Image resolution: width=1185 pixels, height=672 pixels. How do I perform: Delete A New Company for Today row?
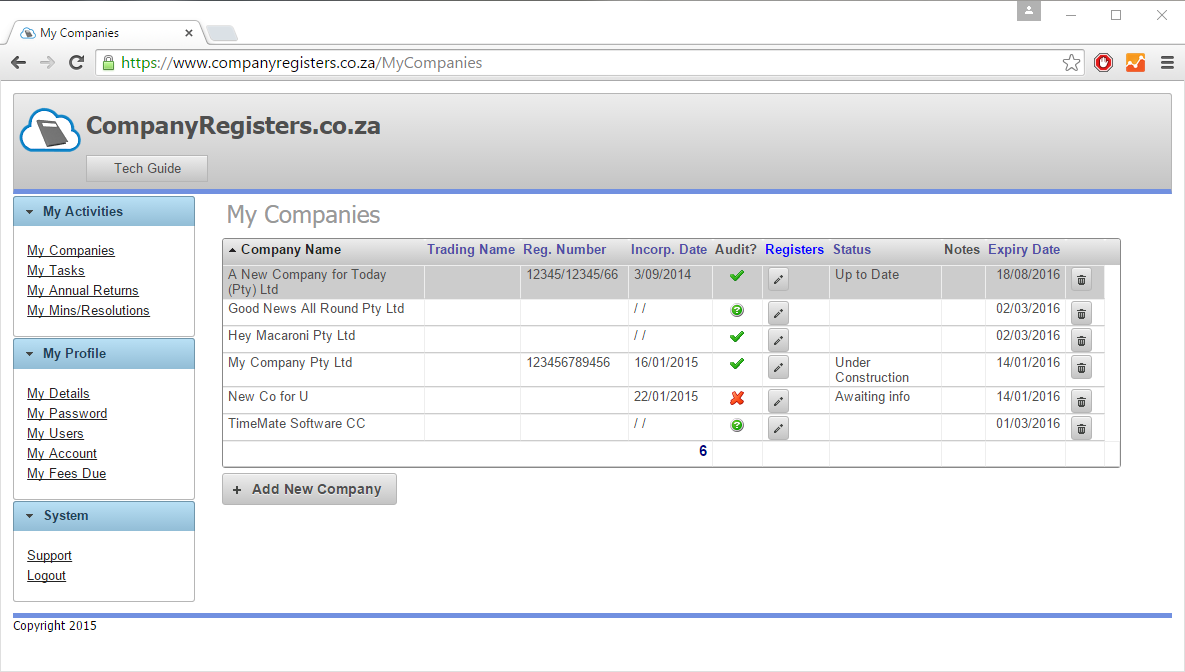[1081, 279]
